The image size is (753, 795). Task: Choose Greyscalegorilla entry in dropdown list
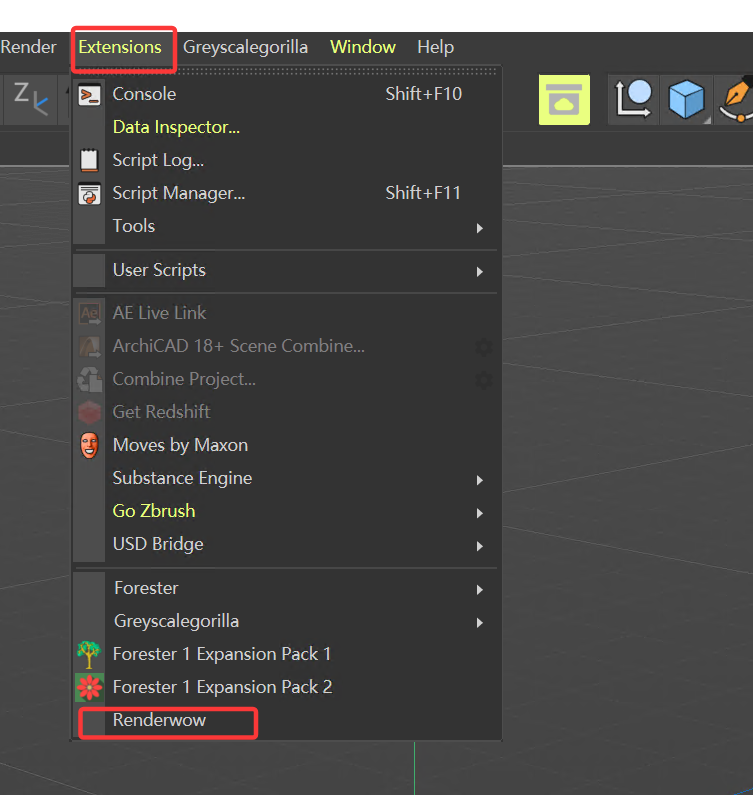[287, 621]
